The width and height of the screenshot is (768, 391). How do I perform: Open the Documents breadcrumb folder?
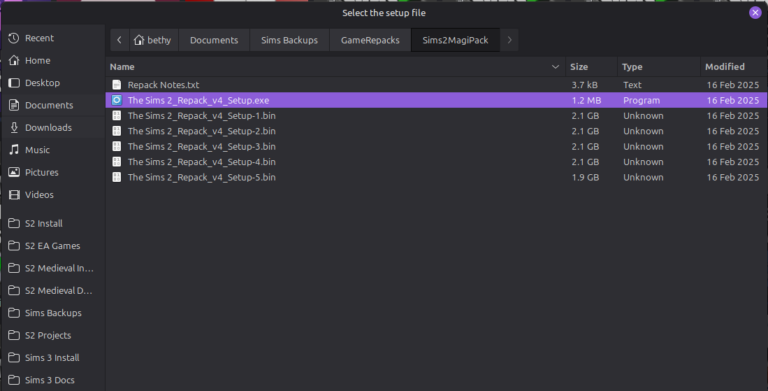click(x=214, y=40)
